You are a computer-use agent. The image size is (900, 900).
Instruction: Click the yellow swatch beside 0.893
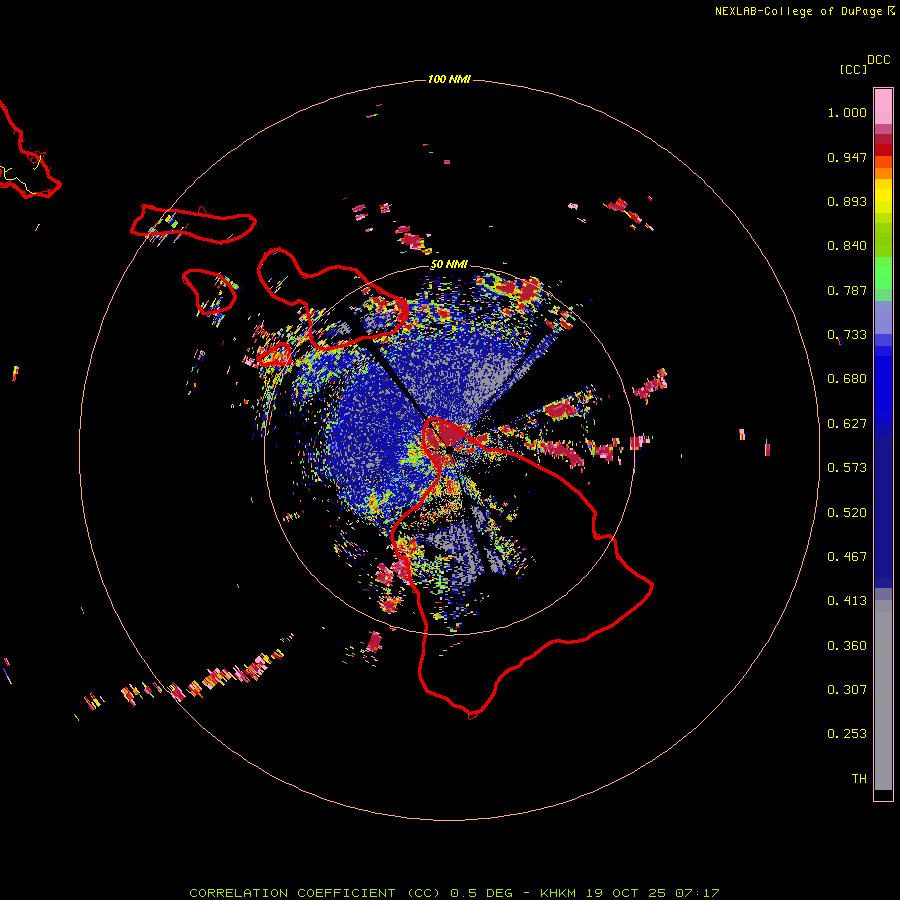[883, 201]
